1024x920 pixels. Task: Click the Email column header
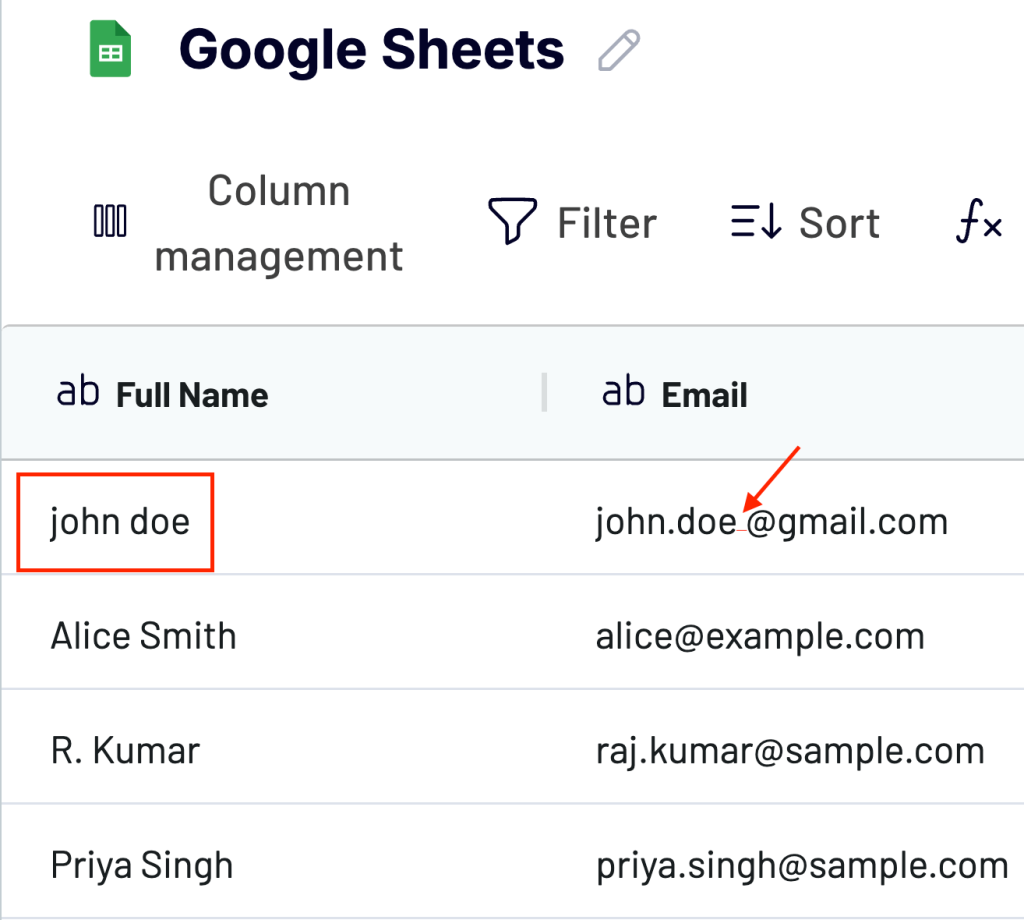pyautogui.click(x=705, y=395)
